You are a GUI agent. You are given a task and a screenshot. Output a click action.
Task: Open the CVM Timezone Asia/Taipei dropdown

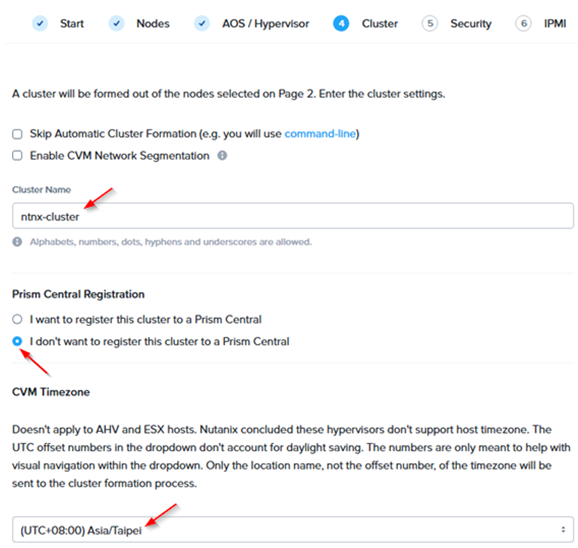[293, 530]
